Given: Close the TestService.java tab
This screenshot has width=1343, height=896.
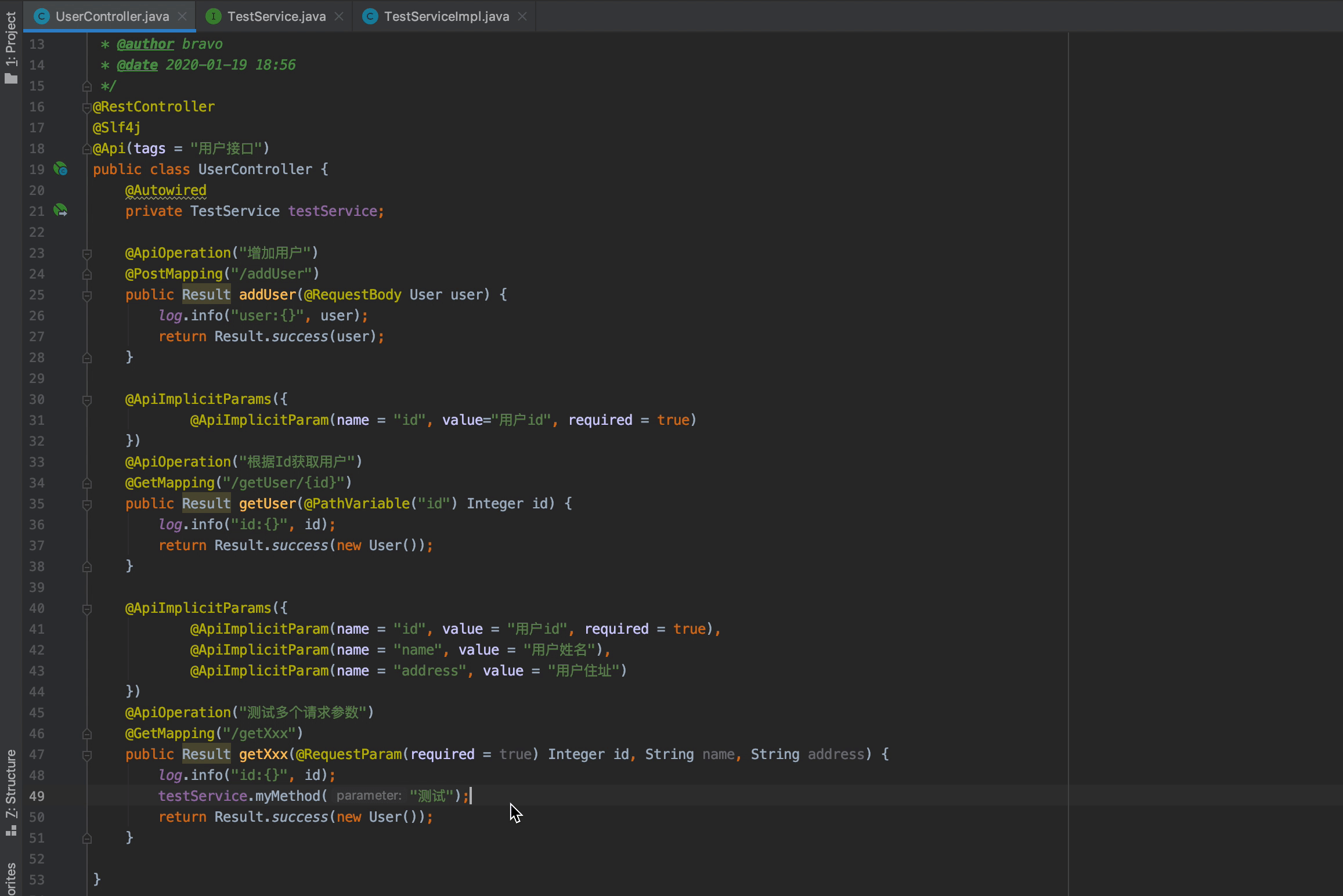Looking at the screenshot, I should click(x=339, y=16).
